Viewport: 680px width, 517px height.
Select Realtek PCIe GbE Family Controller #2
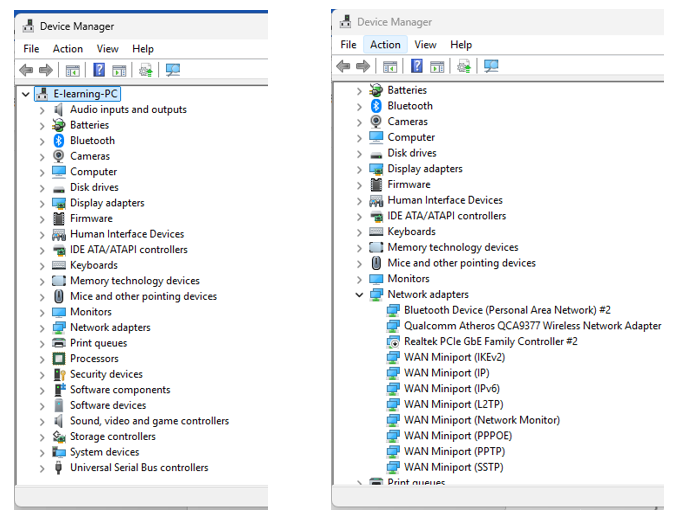pos(490,341)
